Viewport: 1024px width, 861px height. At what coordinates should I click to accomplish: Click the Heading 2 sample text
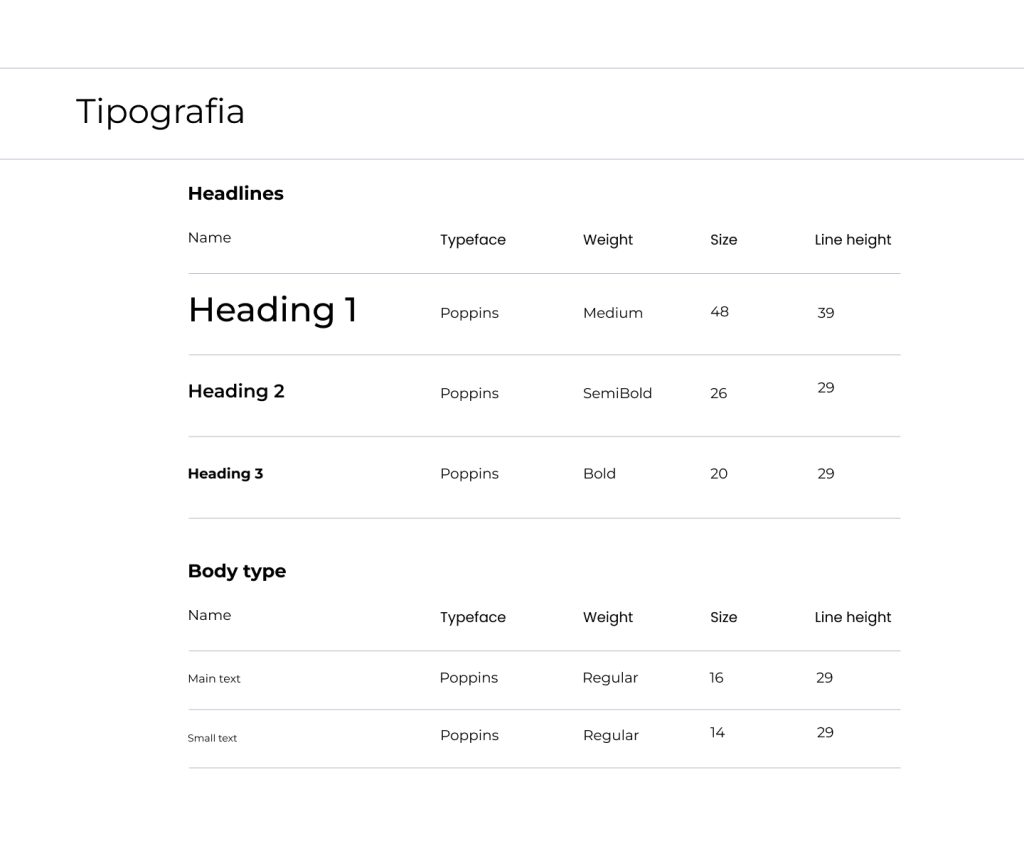coord(236,391)
